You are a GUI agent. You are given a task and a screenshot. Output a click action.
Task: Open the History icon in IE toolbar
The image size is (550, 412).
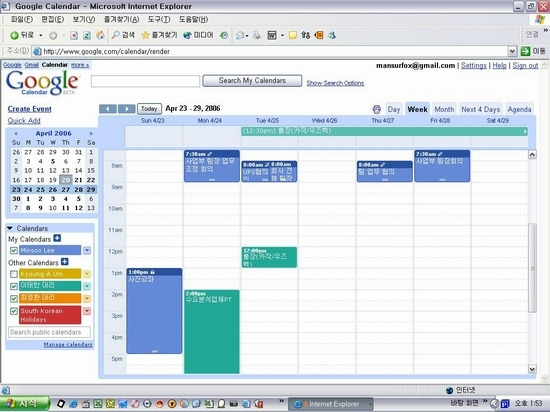point(224,35)
